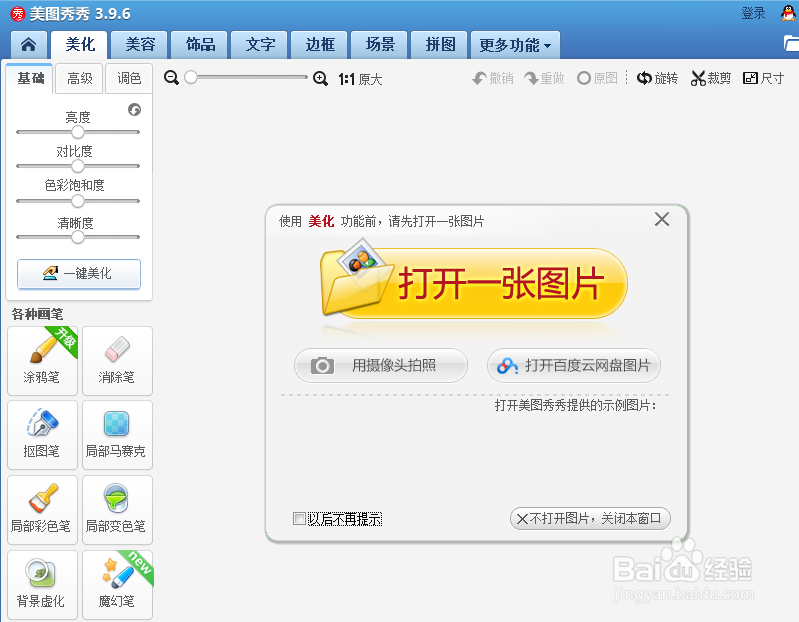
Task: Click the 打开一张图片 big yellow button
Action: click(474, 283)
